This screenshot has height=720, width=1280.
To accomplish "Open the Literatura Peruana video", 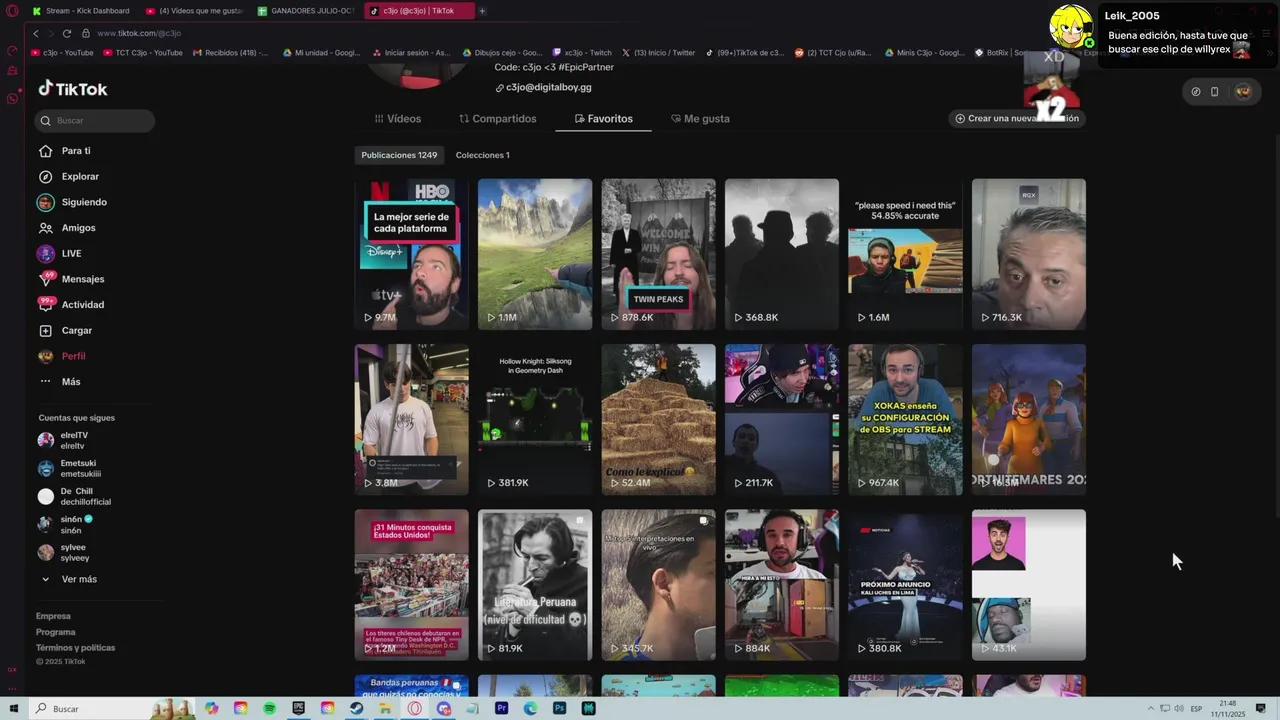I will (x=535, y=585).
